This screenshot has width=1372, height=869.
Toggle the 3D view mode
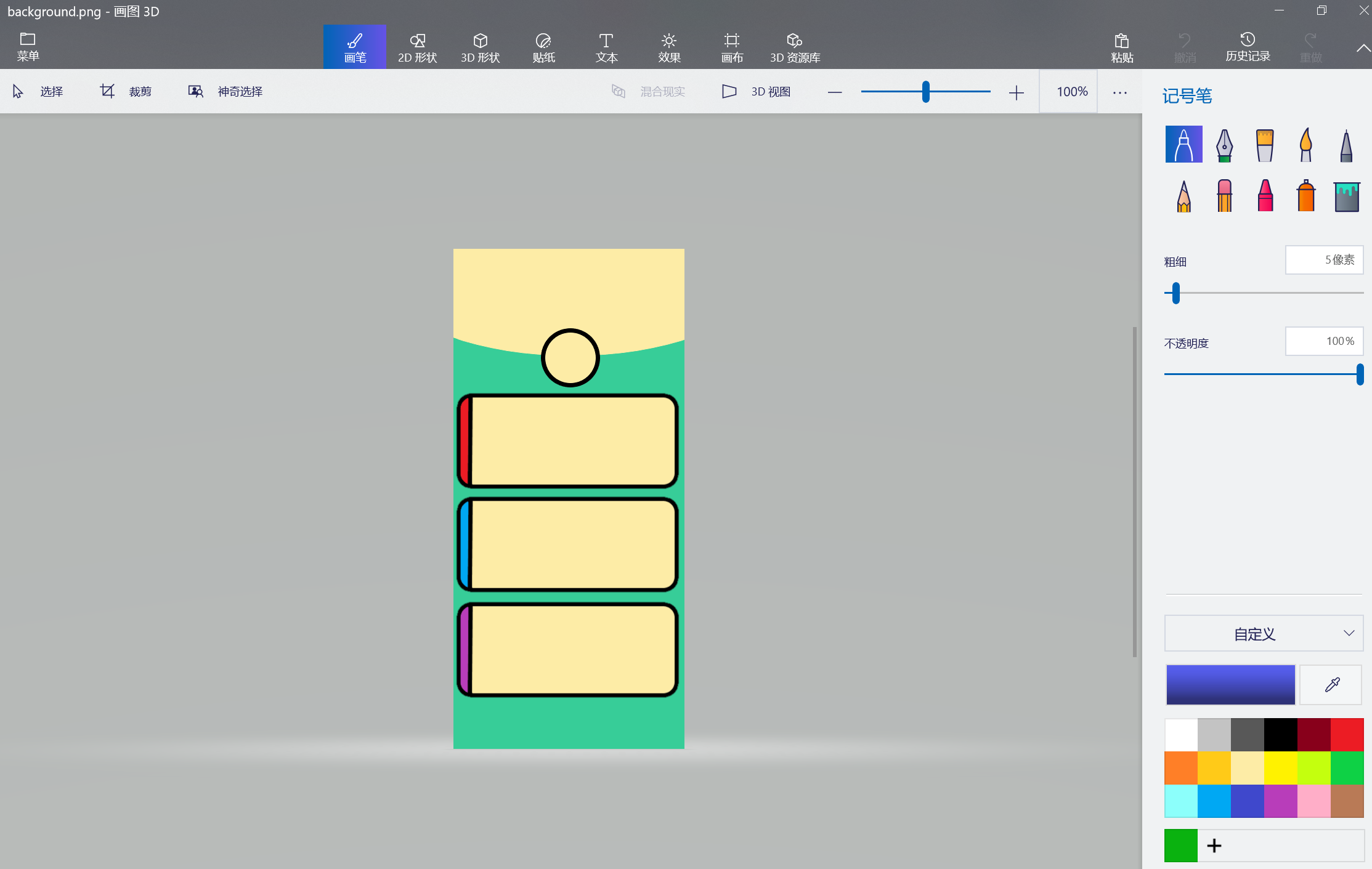(x=756, y=92)
